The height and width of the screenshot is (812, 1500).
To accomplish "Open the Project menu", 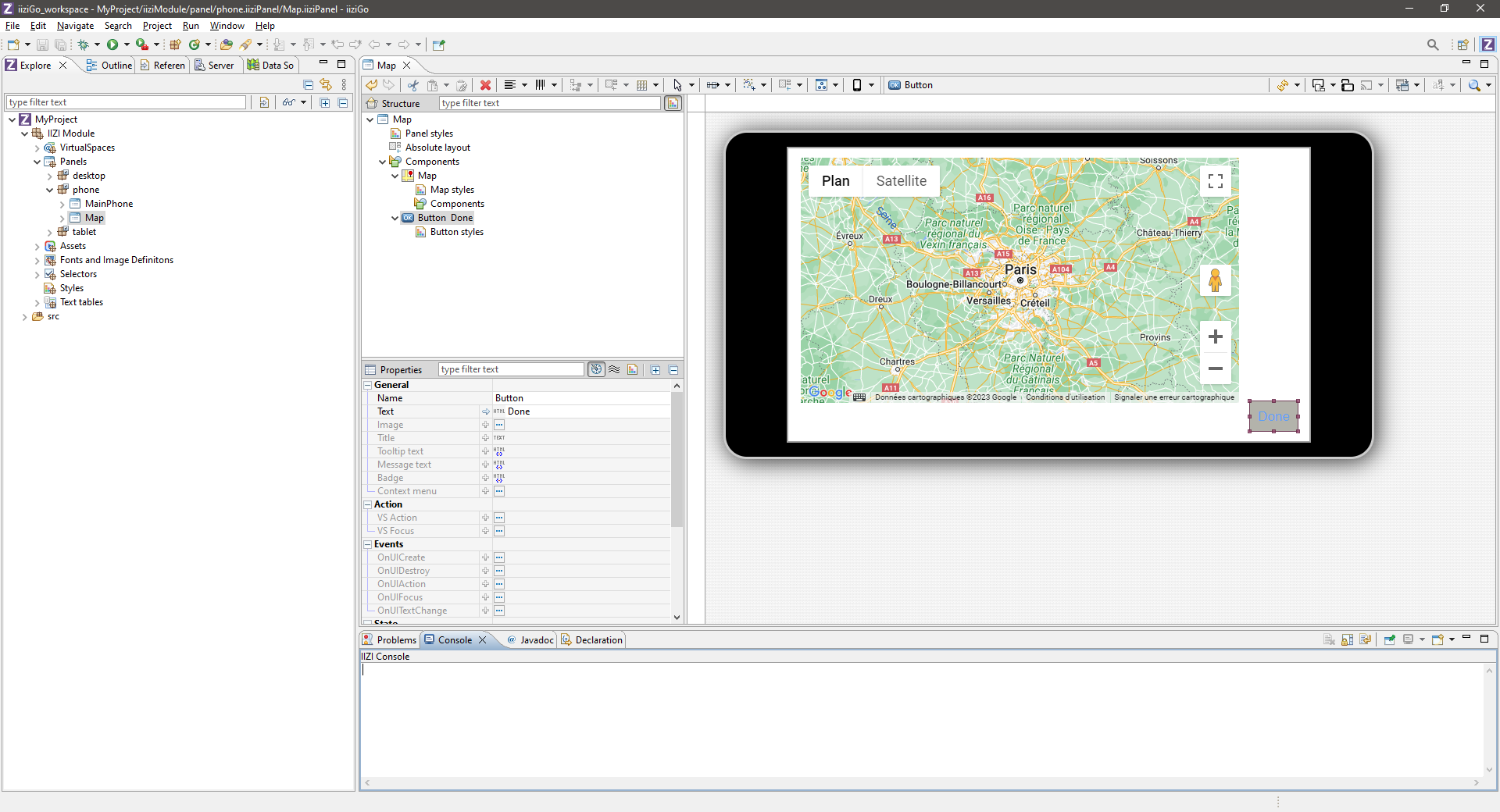I will (156, 26).
